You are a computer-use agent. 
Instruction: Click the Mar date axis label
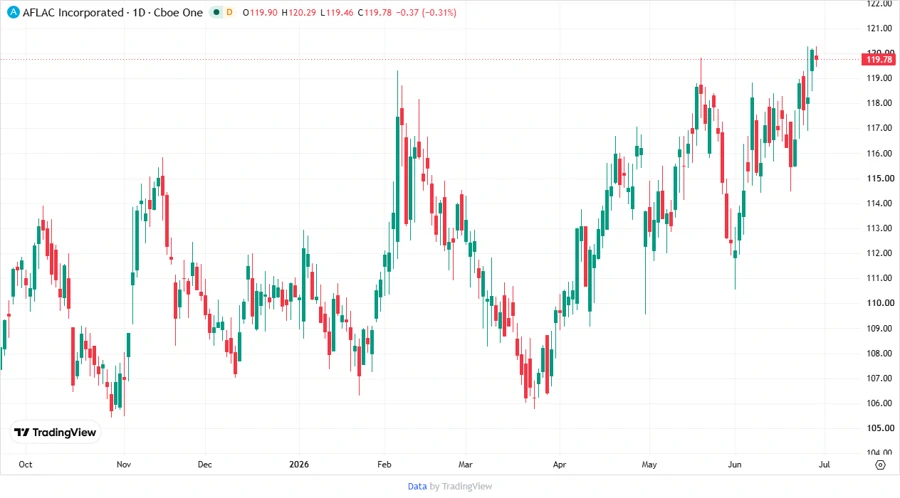pos(465,464)
